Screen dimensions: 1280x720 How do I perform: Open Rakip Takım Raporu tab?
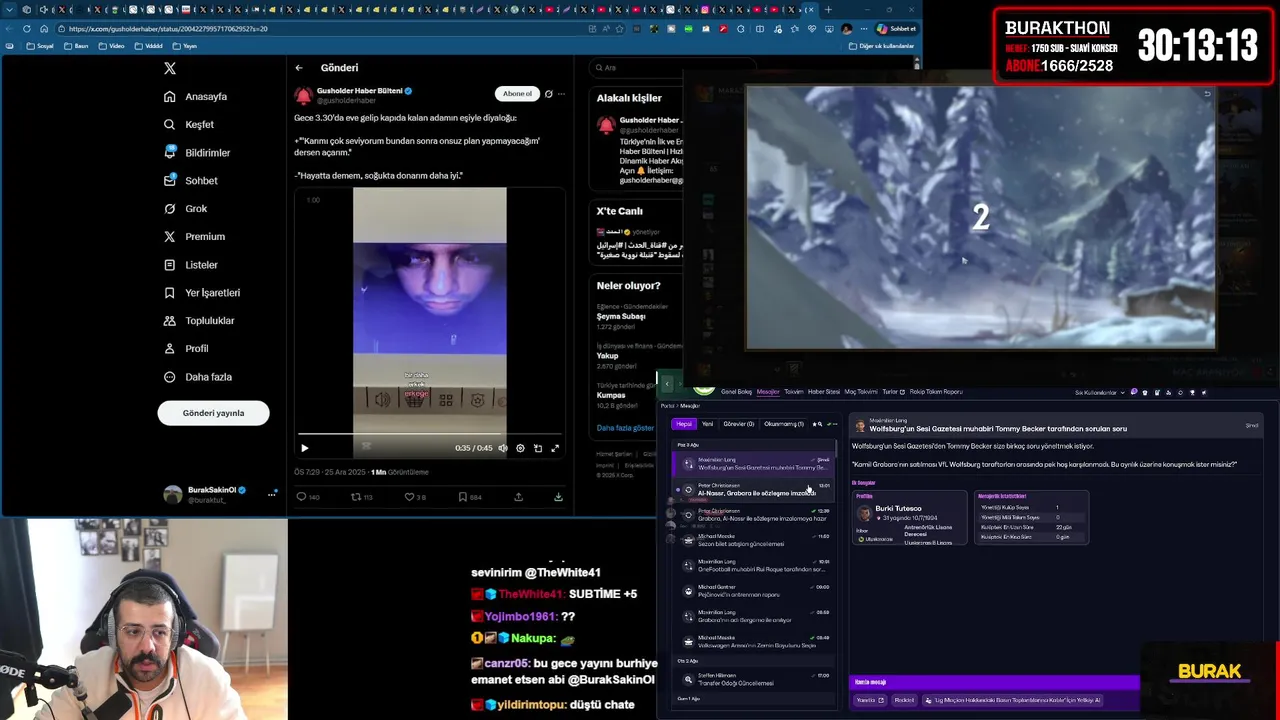pos(936,392)
